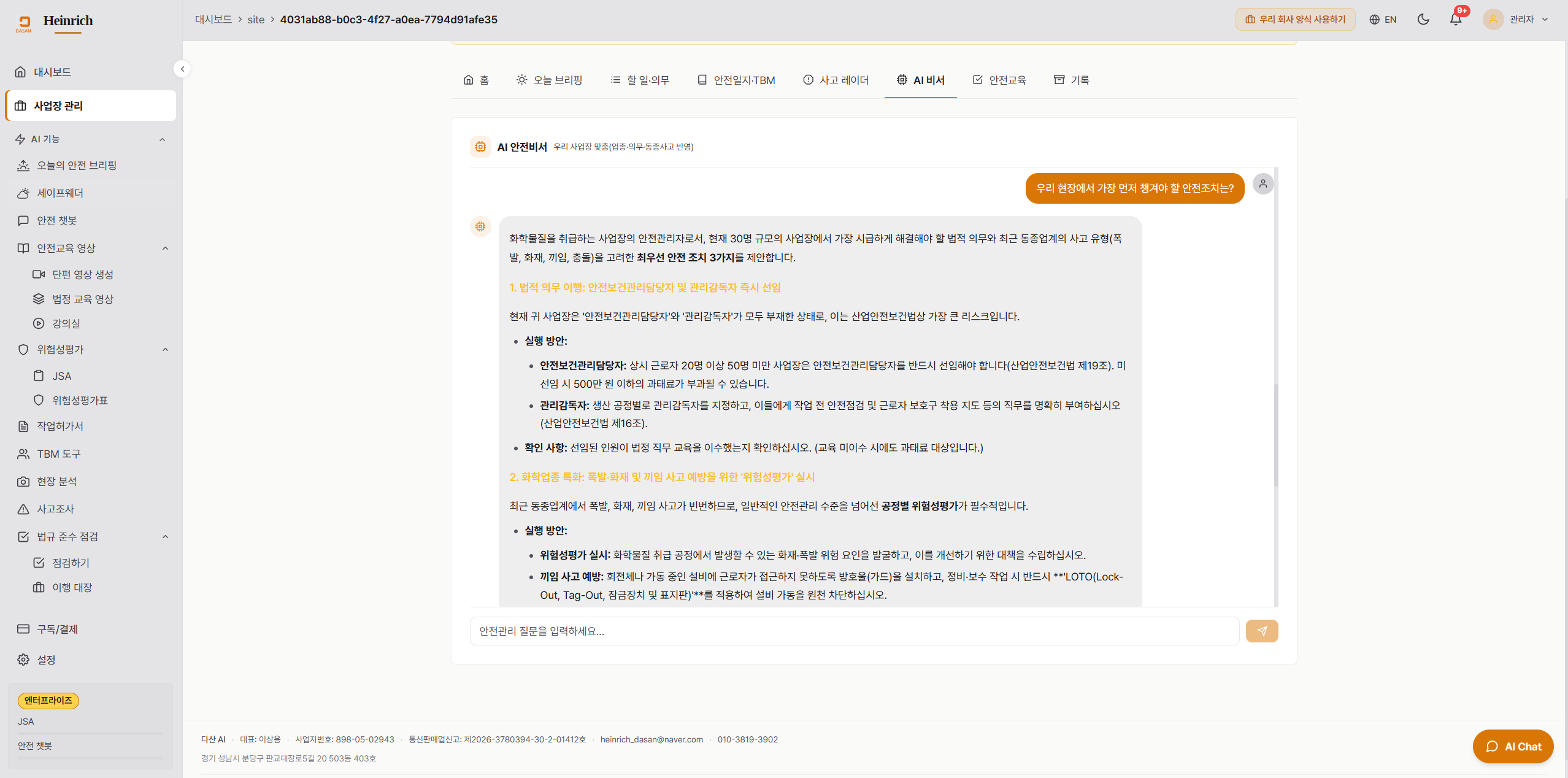Image resolution: width=1568 pixels, height=778 pixels.
Task: Collapse the 안전교육 영상 group
Action: pyautogui.click(x=165, y=248)
